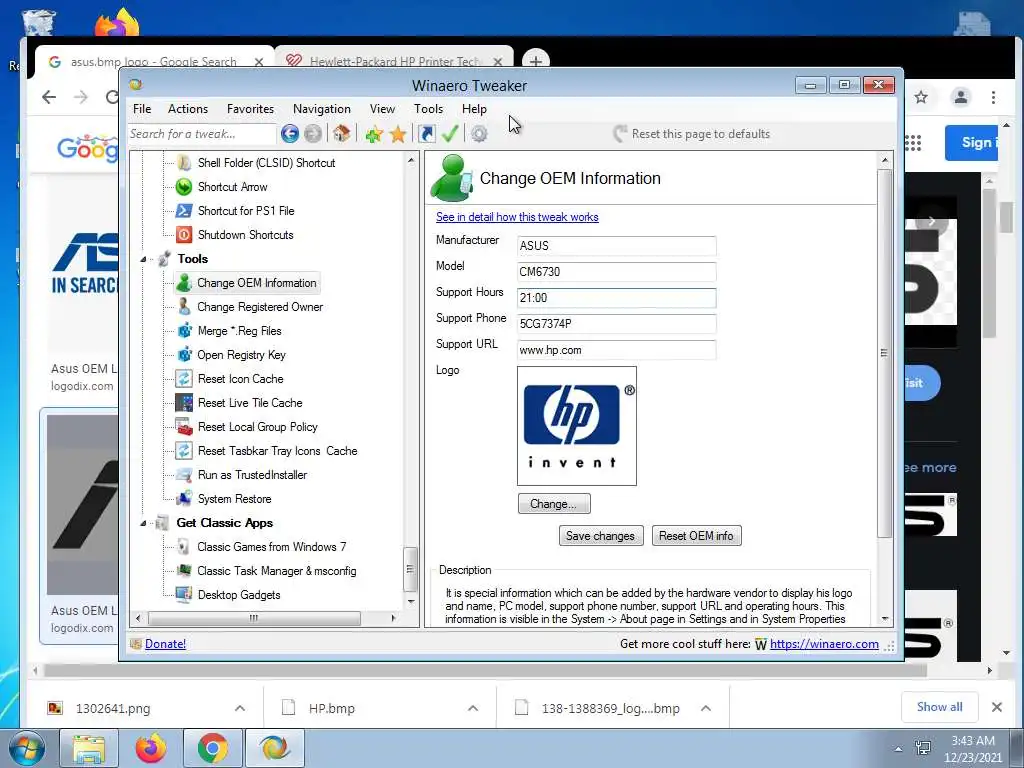Click Save changes button
This screenshot has height=768, width=1024.
601,536
